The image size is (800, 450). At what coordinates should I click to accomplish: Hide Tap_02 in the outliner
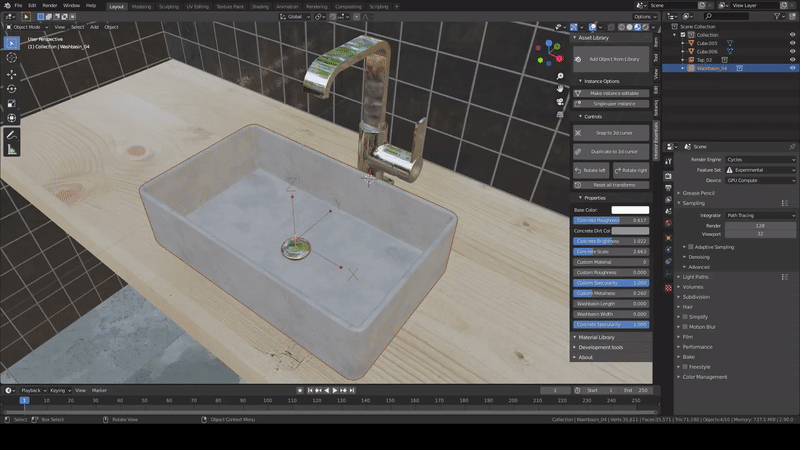[x=792, y=60]
